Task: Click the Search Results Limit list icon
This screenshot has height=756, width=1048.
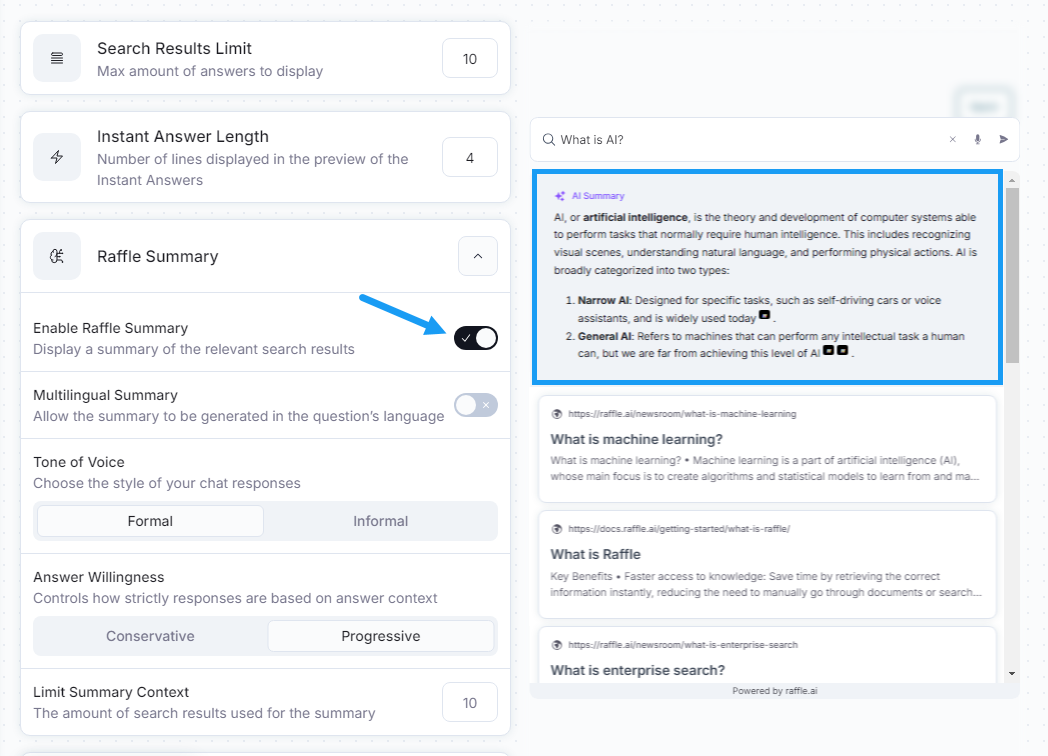Action: pos(57,58)
